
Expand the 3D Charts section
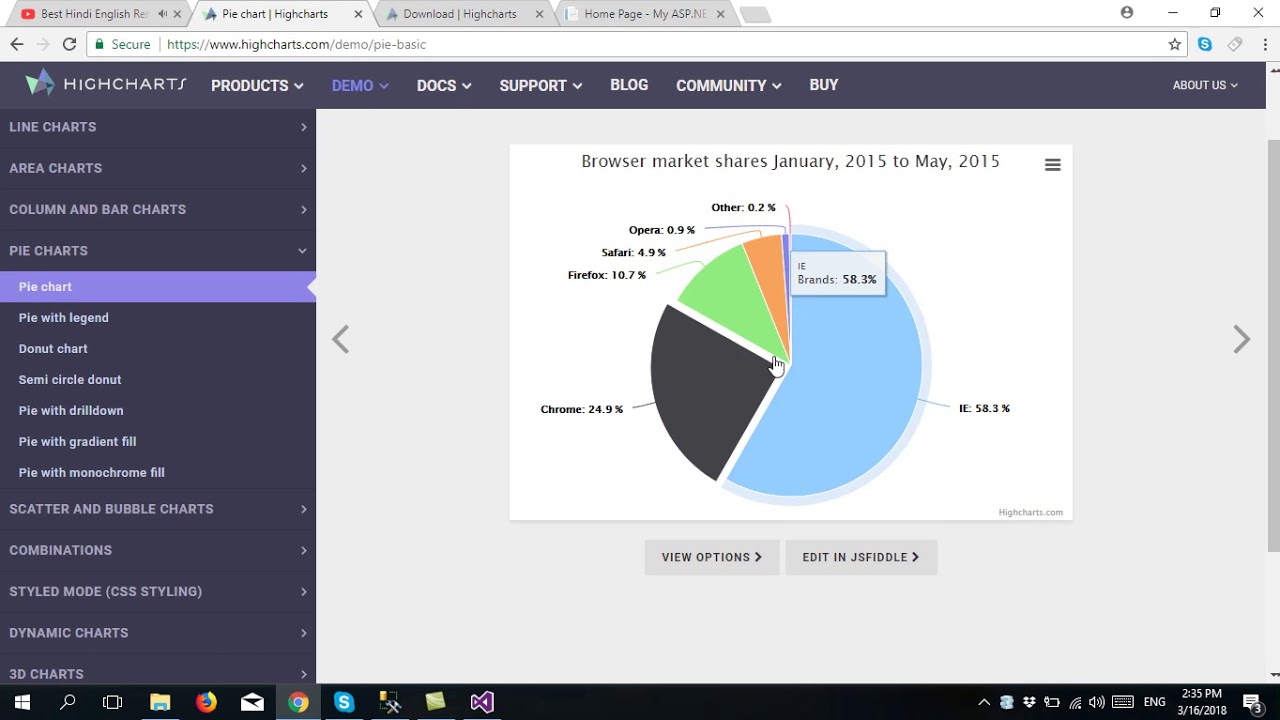tap(158, 673)
